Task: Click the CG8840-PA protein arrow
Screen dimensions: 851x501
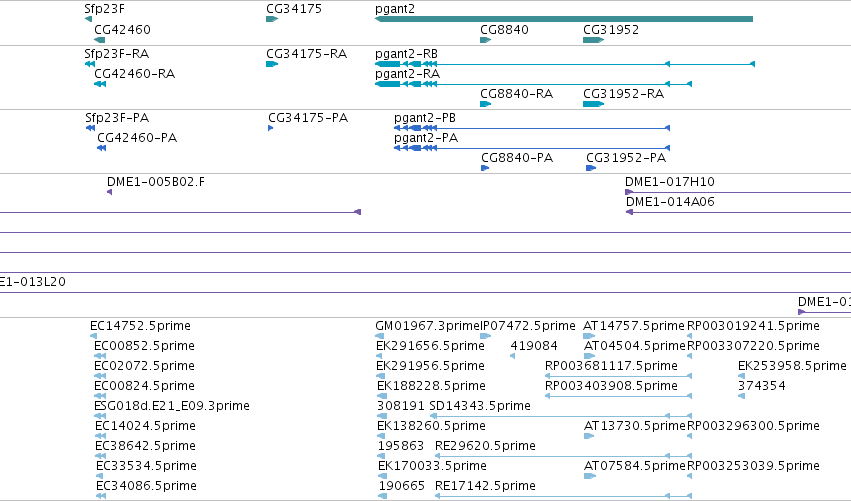Action: tap(485, 168)
